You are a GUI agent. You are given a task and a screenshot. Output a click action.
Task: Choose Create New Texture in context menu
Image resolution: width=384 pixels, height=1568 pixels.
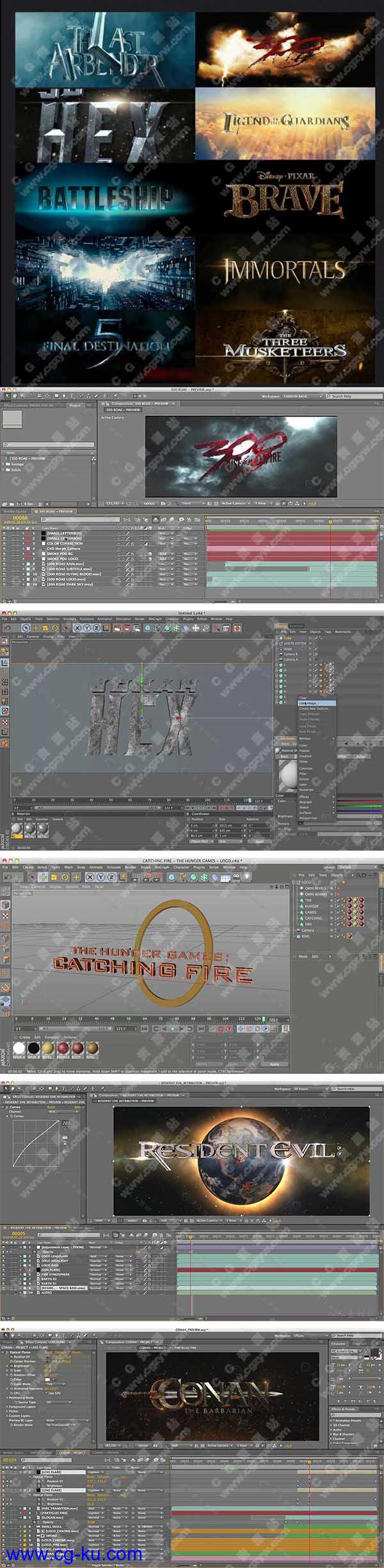[x=314, y=709]
